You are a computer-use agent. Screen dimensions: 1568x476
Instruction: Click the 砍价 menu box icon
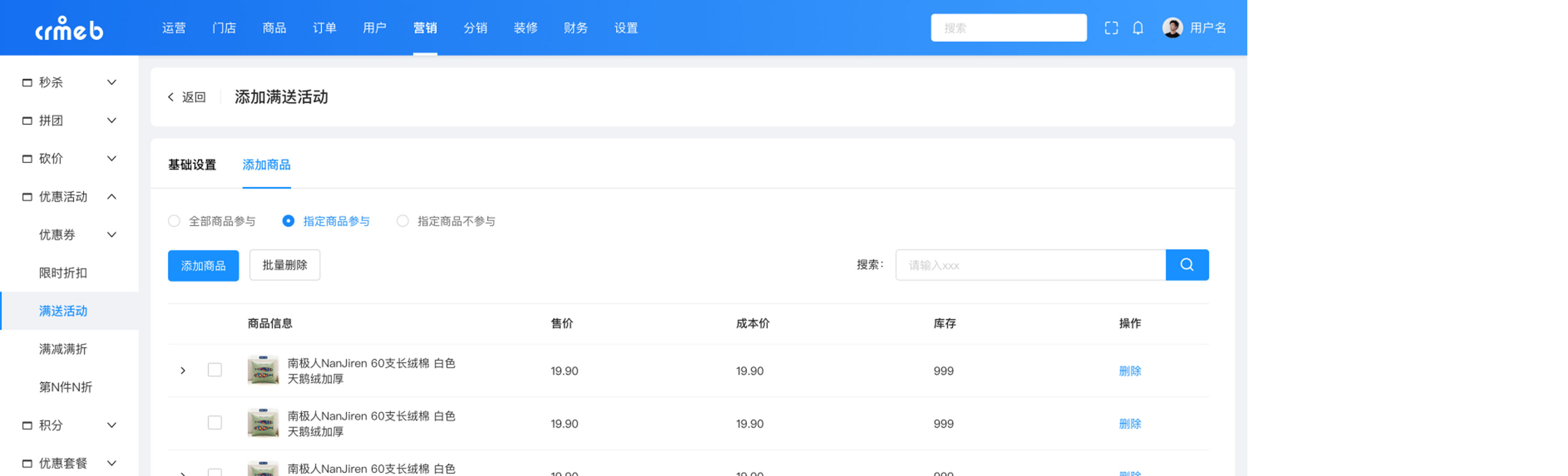click(28, 159)
